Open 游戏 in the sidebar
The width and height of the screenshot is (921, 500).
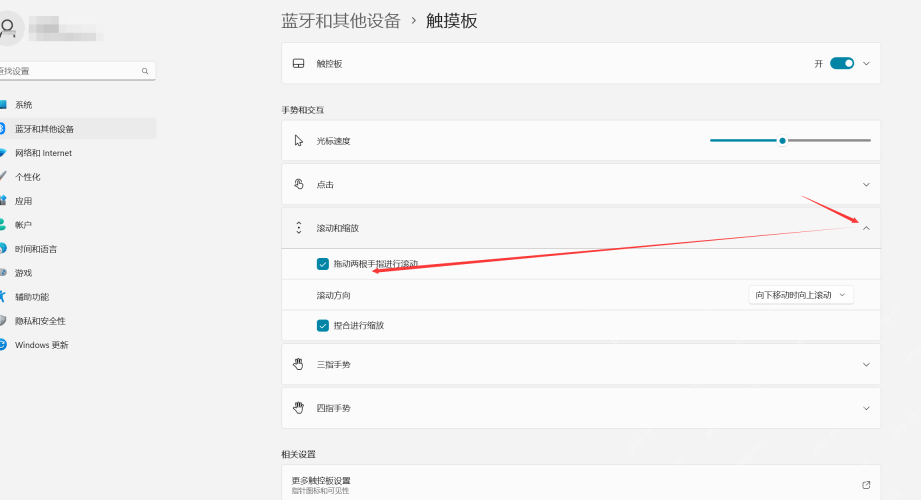click(78, 273)
